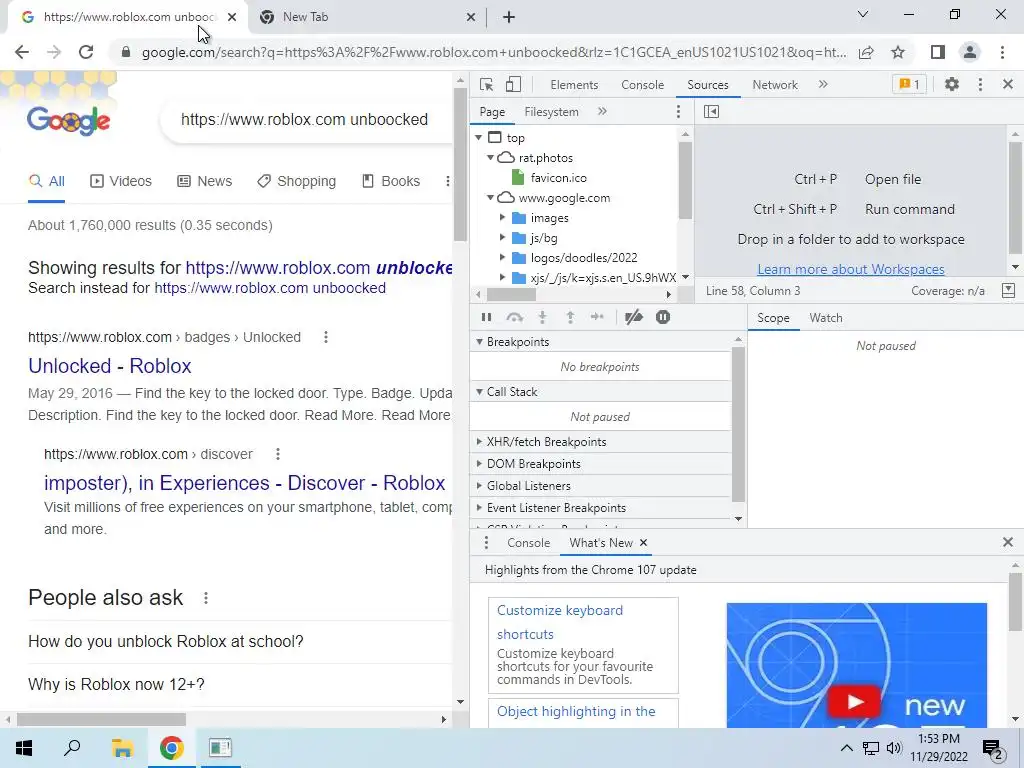The width and height of the screenshot is (1024, 768).
Task: Click the Google logo
Action: [68, 120]
